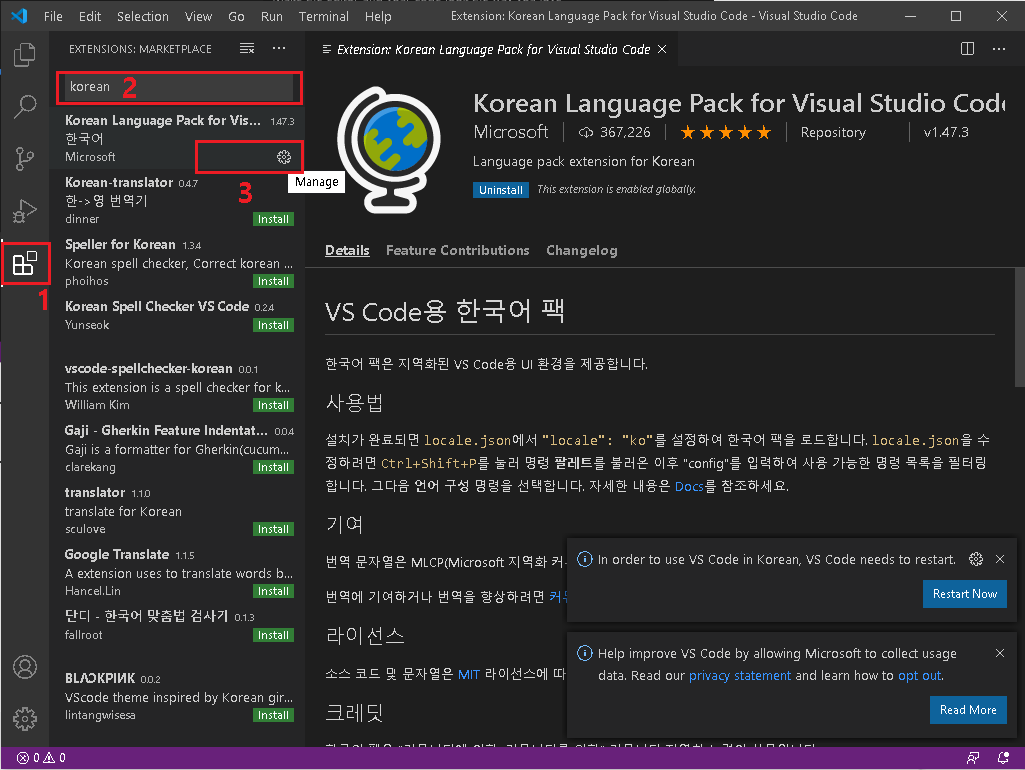Close the Korean Language Pack extension tab
The width and height of the screenshot is (1025, 770).
pos(662,50)
